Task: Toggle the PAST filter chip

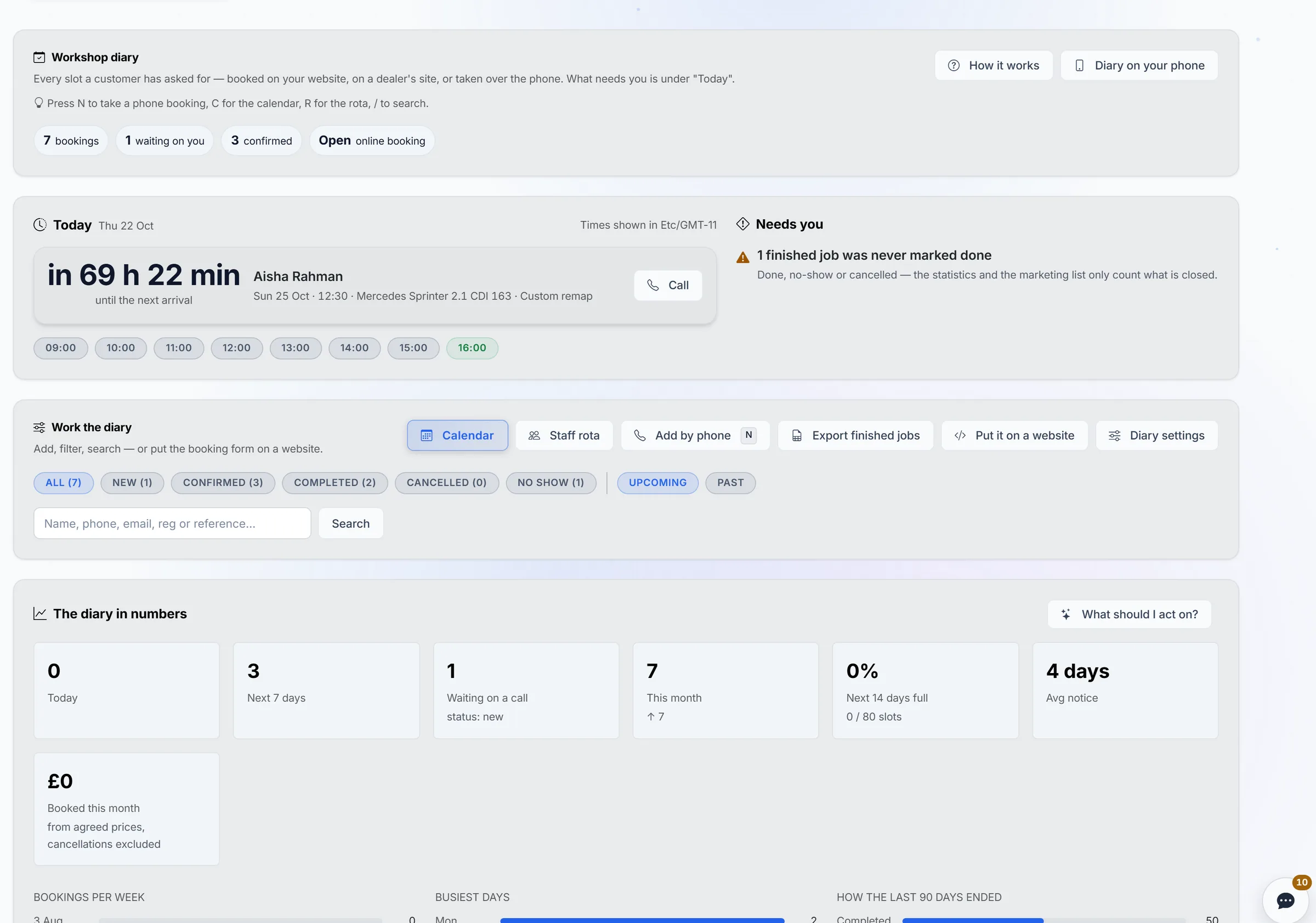Action: [x=730, y=482]
